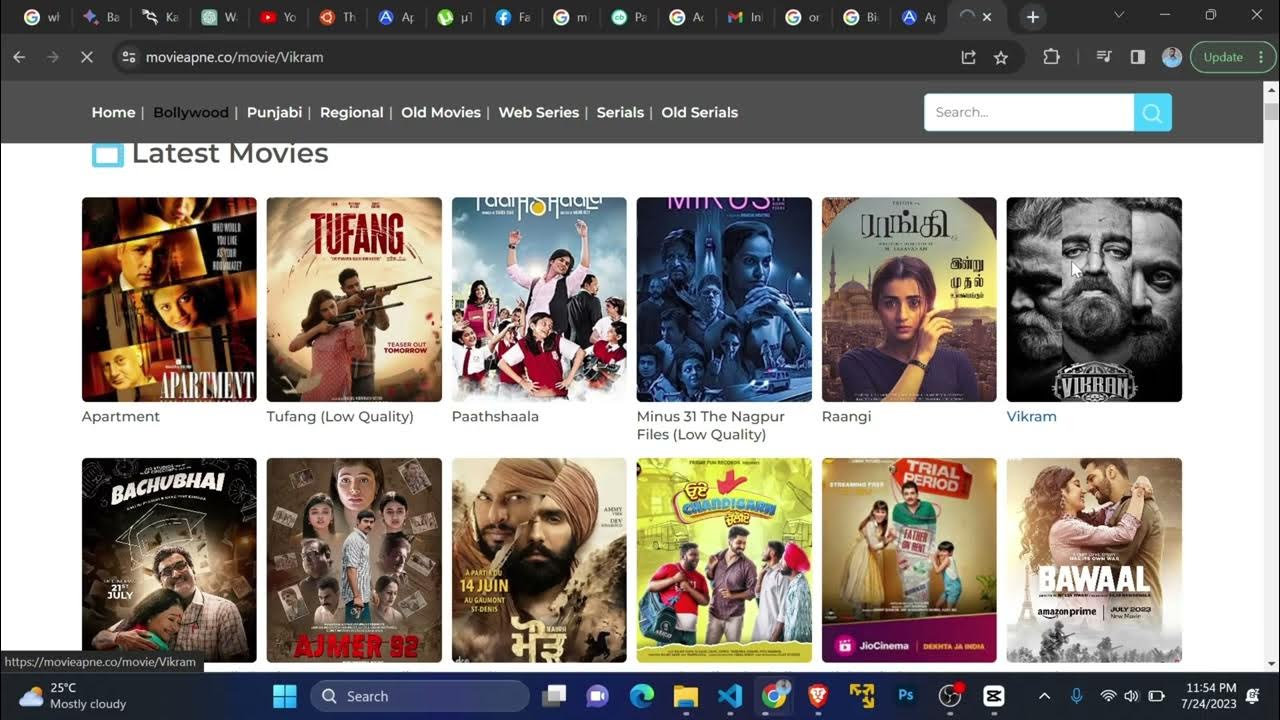This screenshot has height=720, width=1280.
Task: Launch Microsoft Edge from taskbar
Action: pos(641,696)
